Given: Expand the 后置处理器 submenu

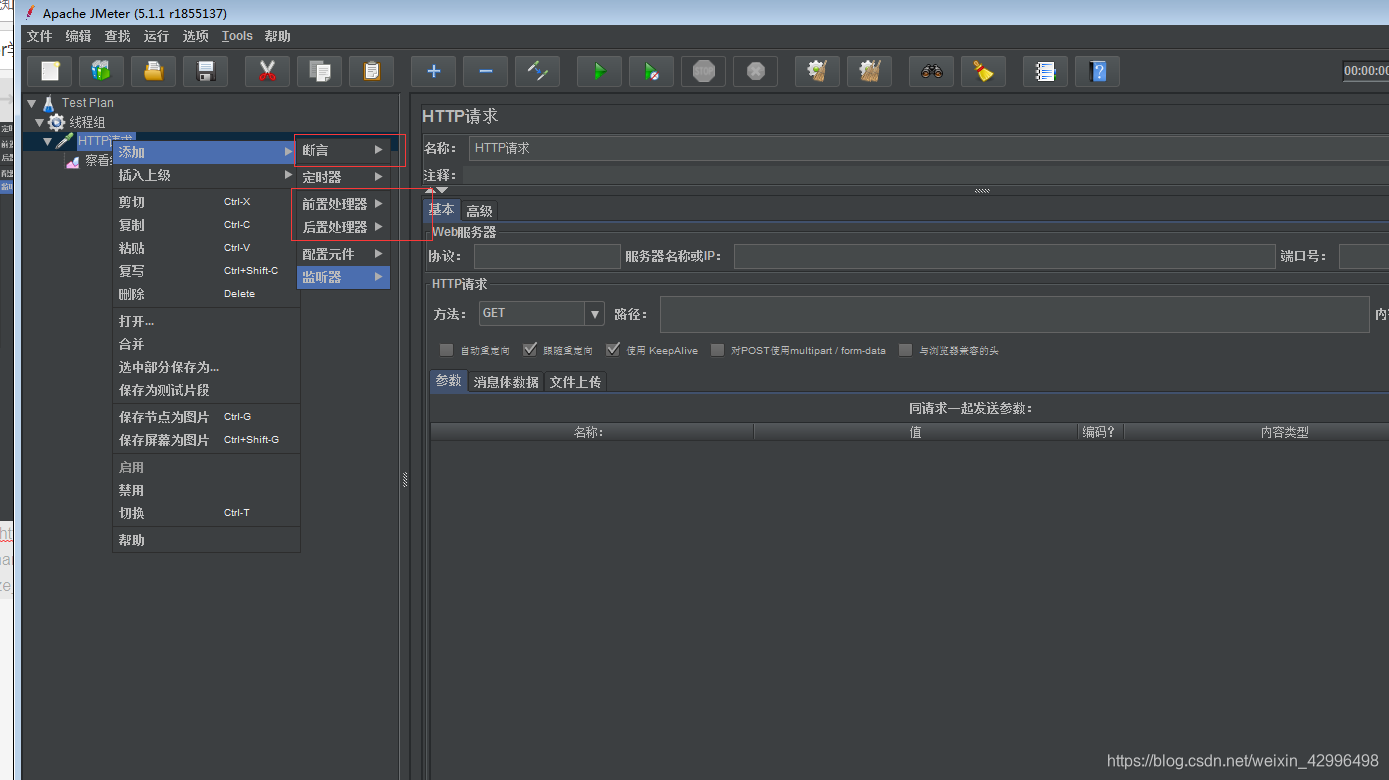Looking at the screenshot, I should point(343,227).
